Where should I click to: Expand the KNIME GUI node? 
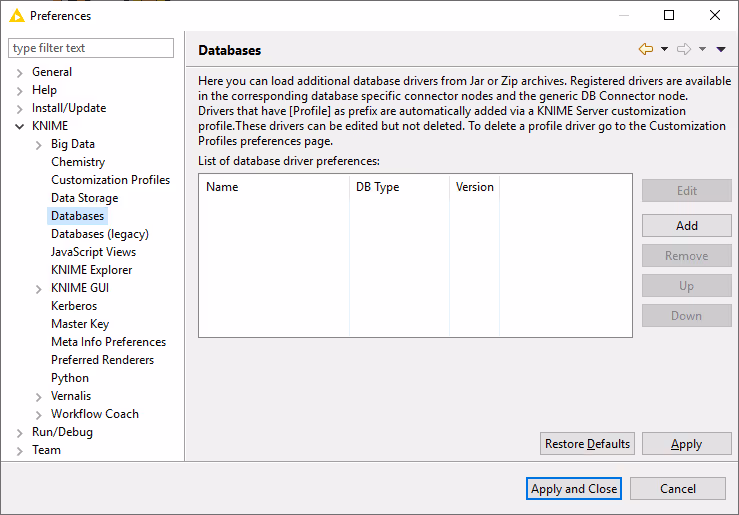pos(38,289)
